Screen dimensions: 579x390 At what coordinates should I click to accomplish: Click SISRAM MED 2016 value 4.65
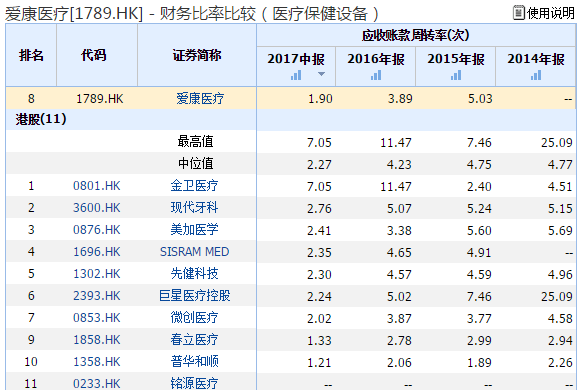tap(399, 252)
